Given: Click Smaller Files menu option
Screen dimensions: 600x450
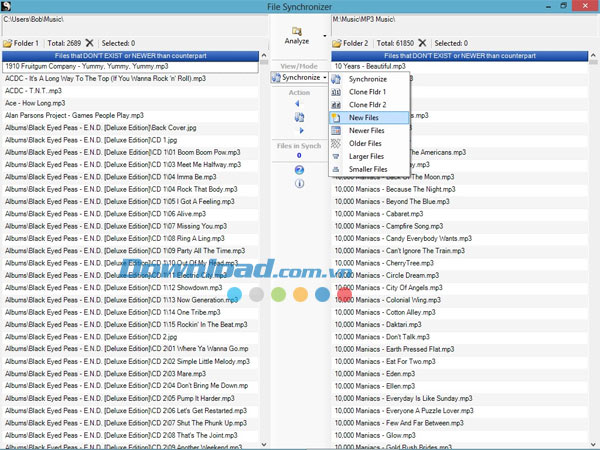Looking at the screenshot, I should (x=367, y=170).
